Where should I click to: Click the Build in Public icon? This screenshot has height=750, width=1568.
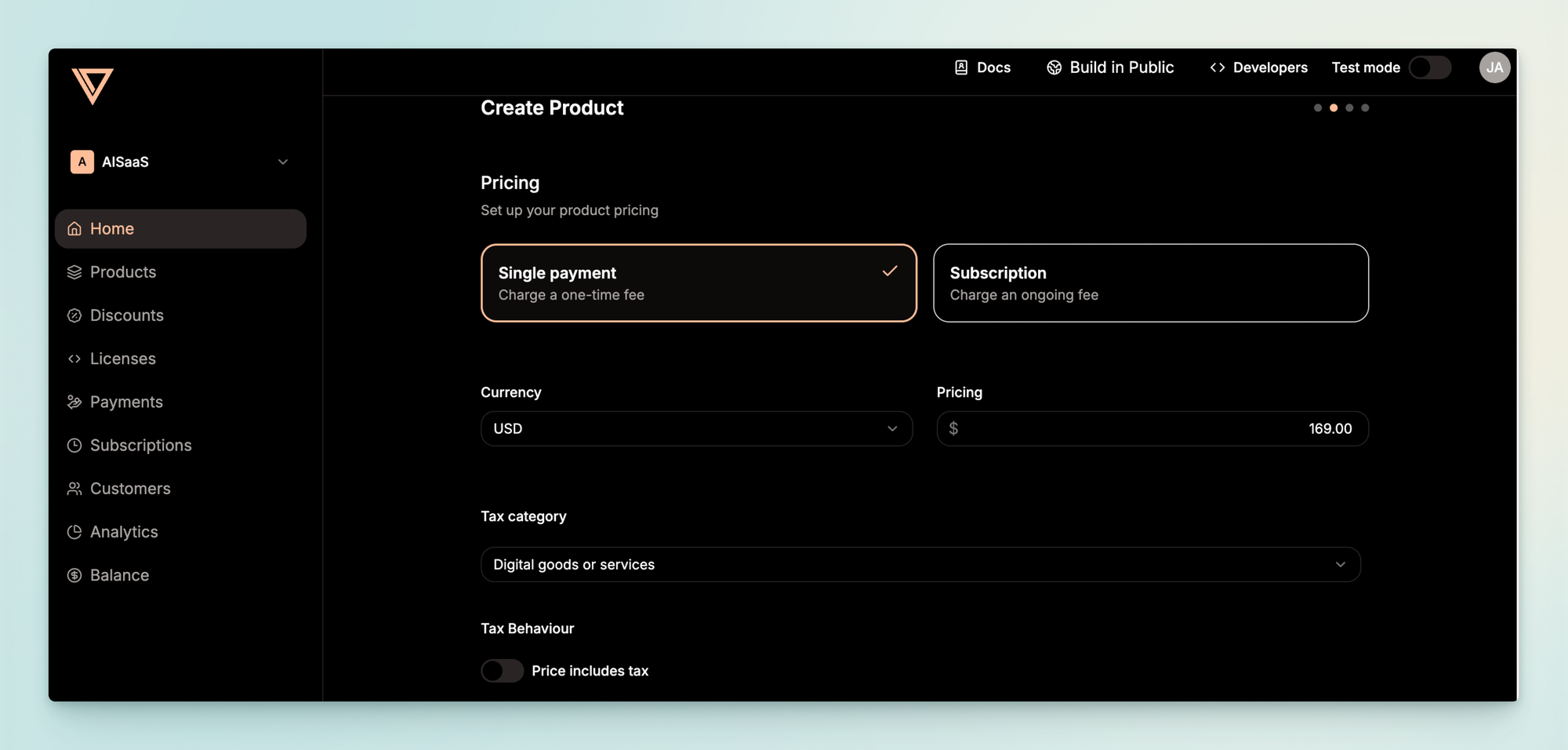(x=1054, y=67)
